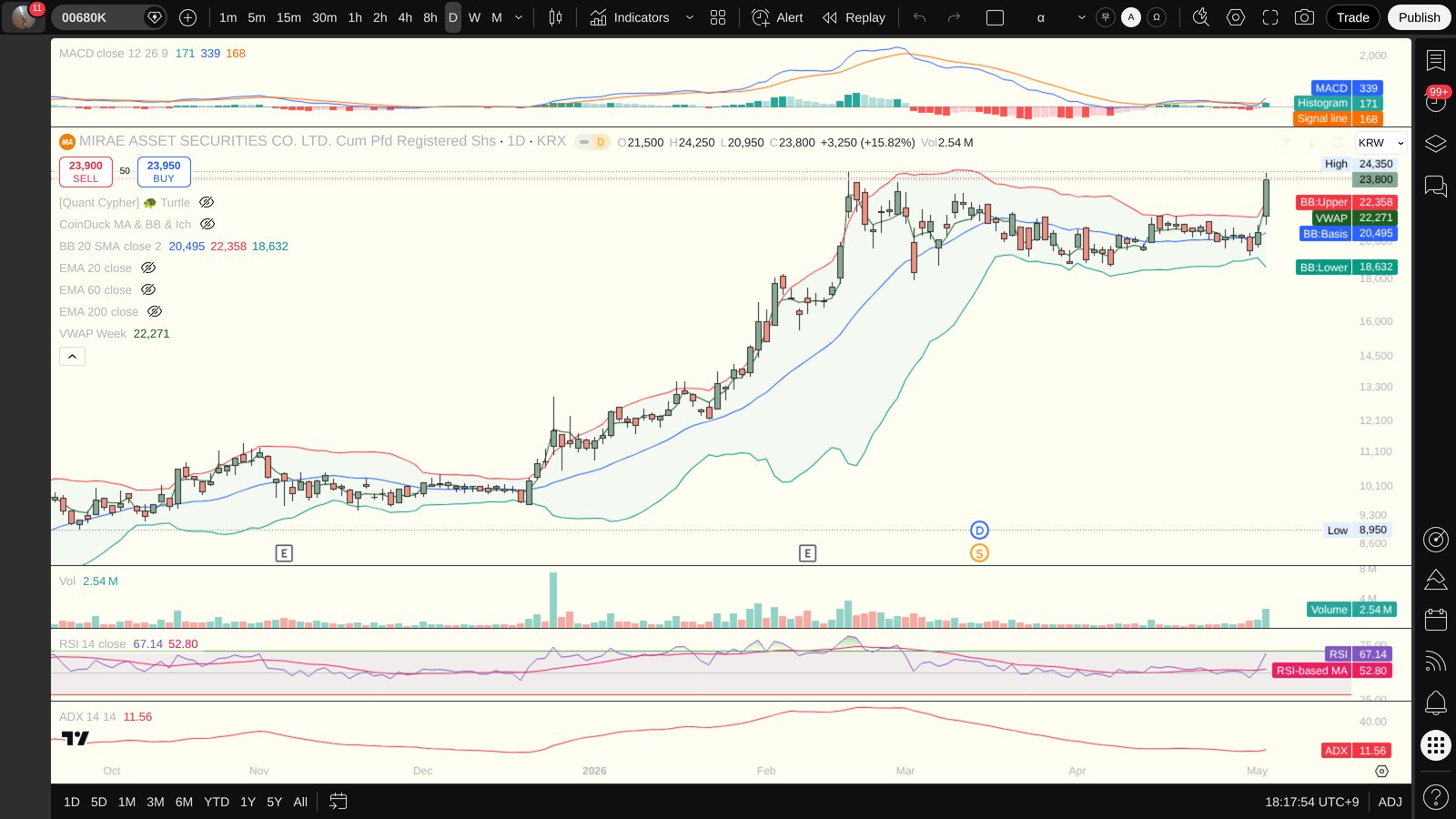1456x819 pixels.
Task: Open the watchlist panel icon
Action: (1435, 60)
